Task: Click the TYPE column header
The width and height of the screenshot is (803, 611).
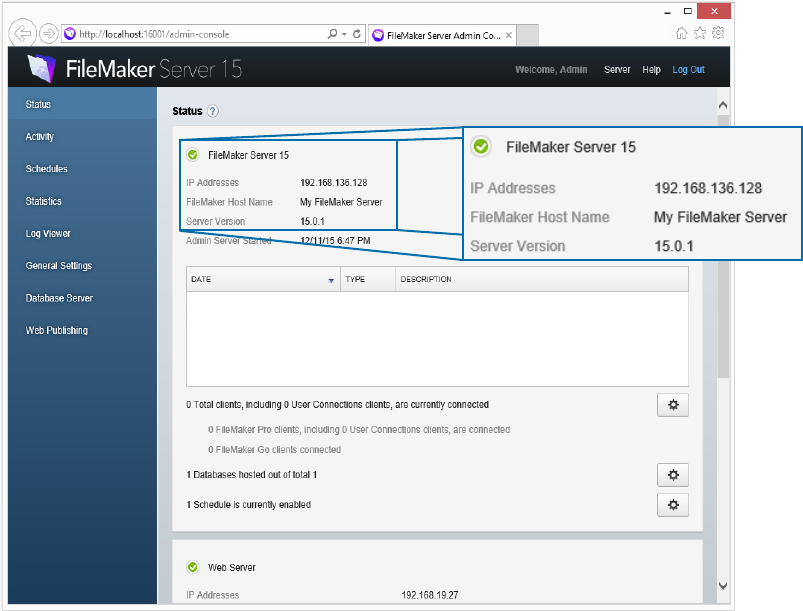Action: point(368,279)
